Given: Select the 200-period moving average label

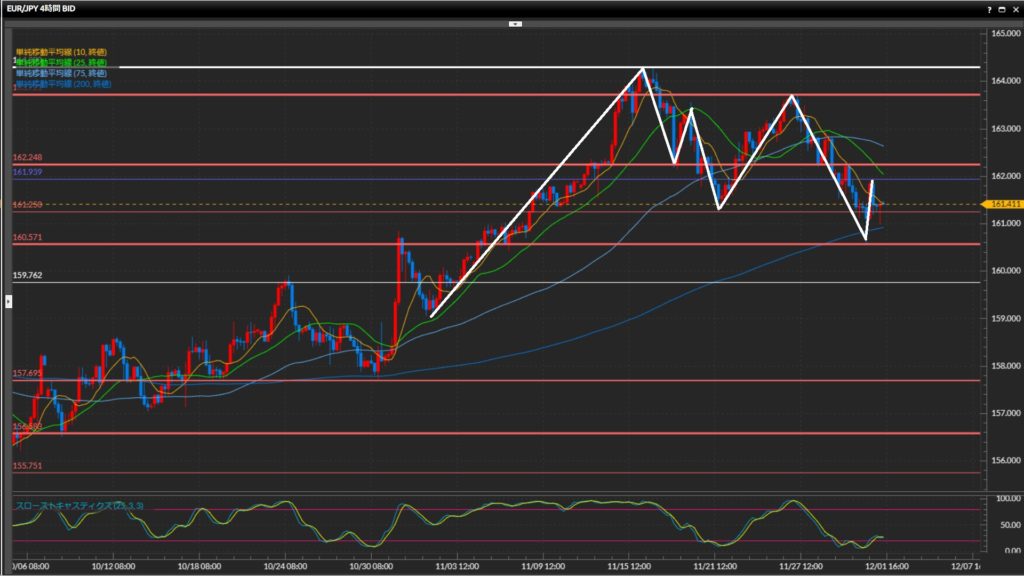Looking at the screenshot, I should (x=63, y=84).
